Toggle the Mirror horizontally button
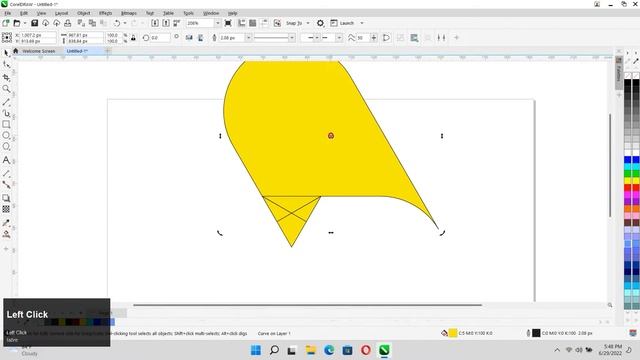 point(189,38)
